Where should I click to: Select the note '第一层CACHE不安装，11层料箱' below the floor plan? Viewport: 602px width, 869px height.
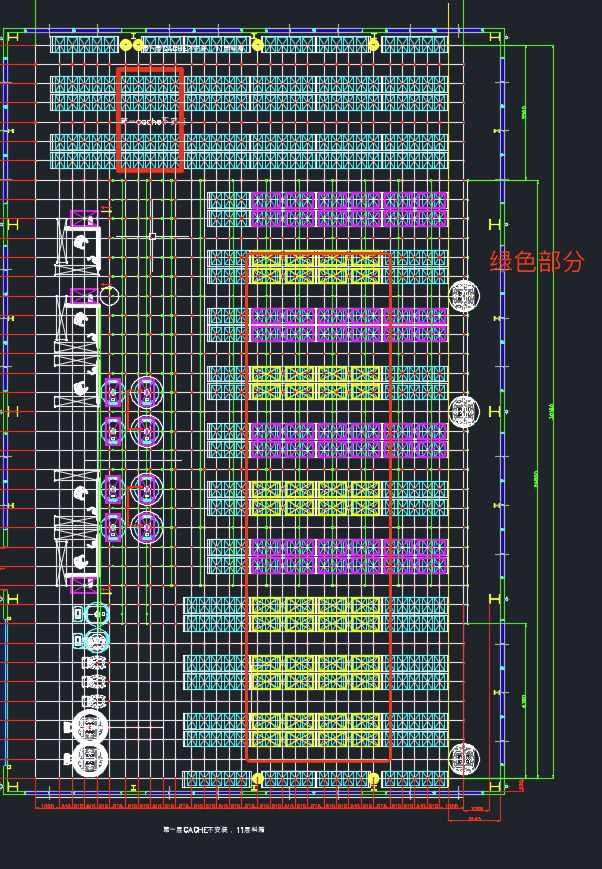pos(213,830)
